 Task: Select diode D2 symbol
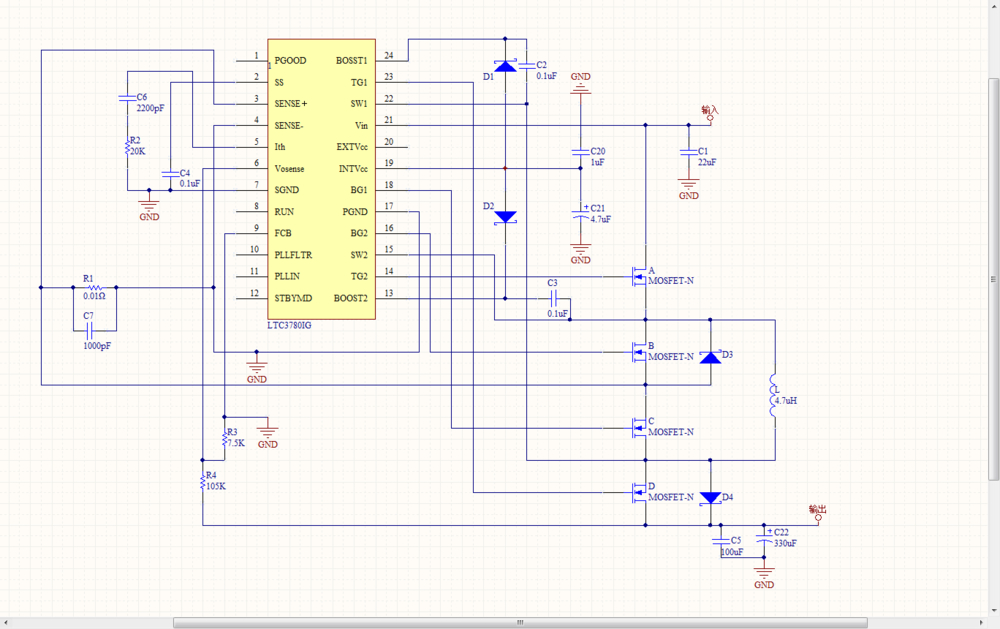click(505, 217)
